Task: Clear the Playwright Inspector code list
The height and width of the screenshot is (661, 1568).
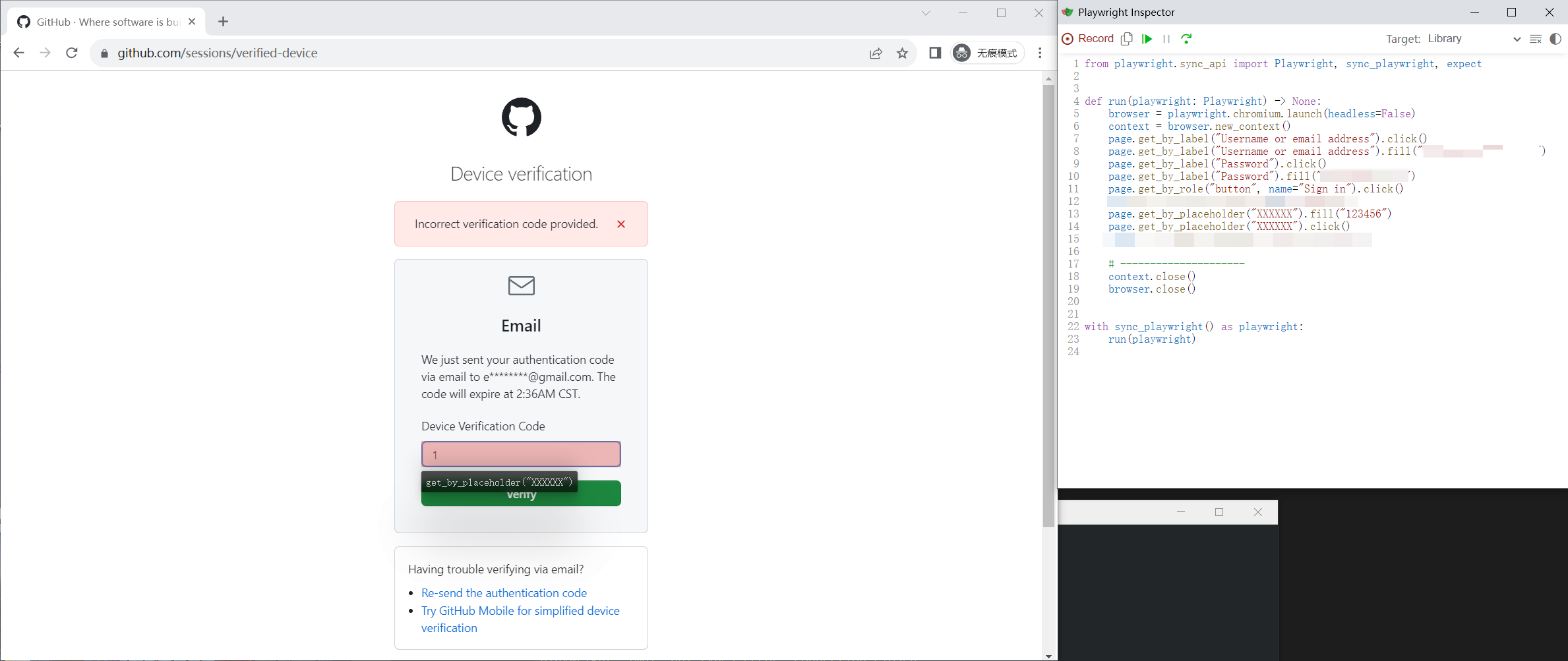Action: [x=1536, y=39]
